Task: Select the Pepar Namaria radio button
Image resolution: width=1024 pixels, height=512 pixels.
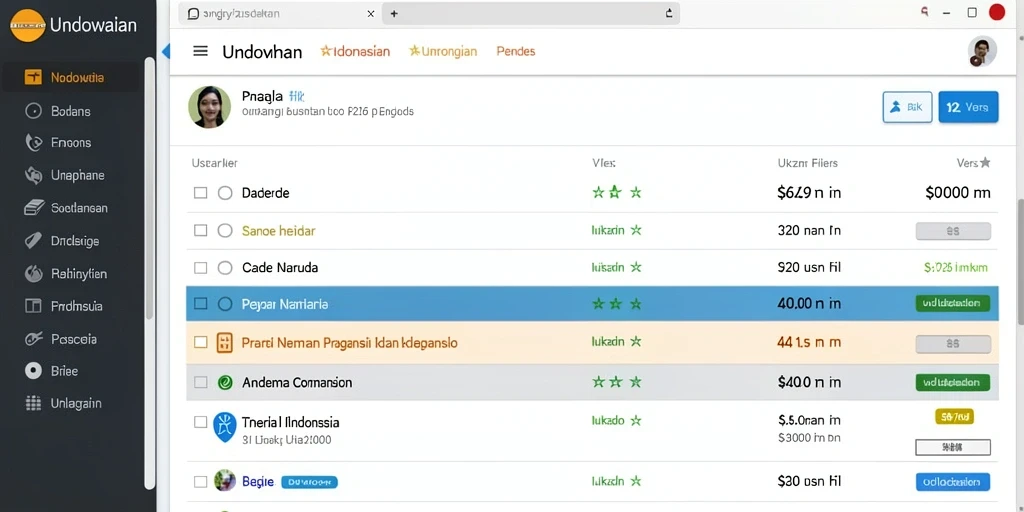Action: pos(225,304)
